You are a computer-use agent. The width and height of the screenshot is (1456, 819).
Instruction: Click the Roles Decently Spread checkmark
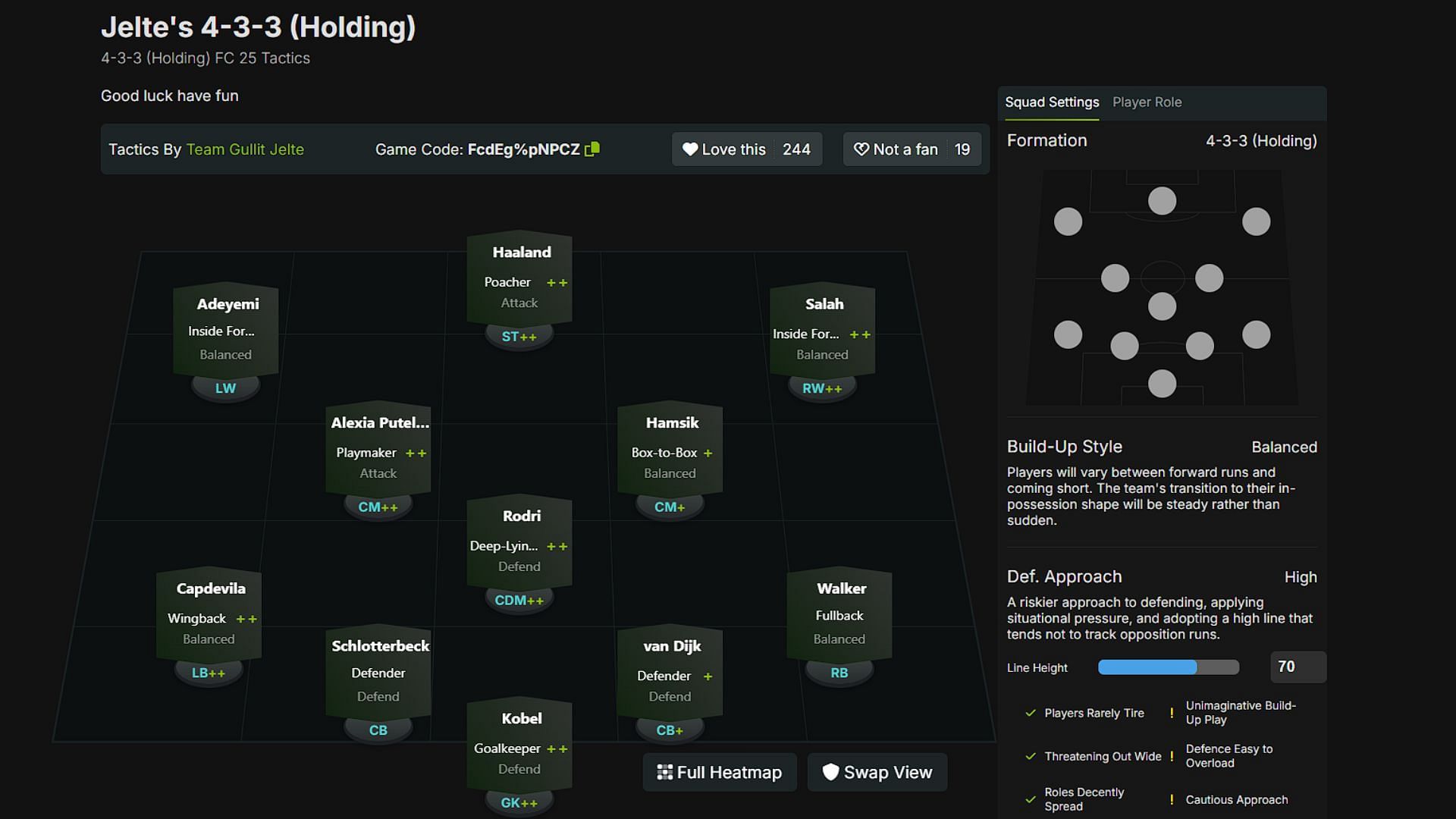point(1030,799)
